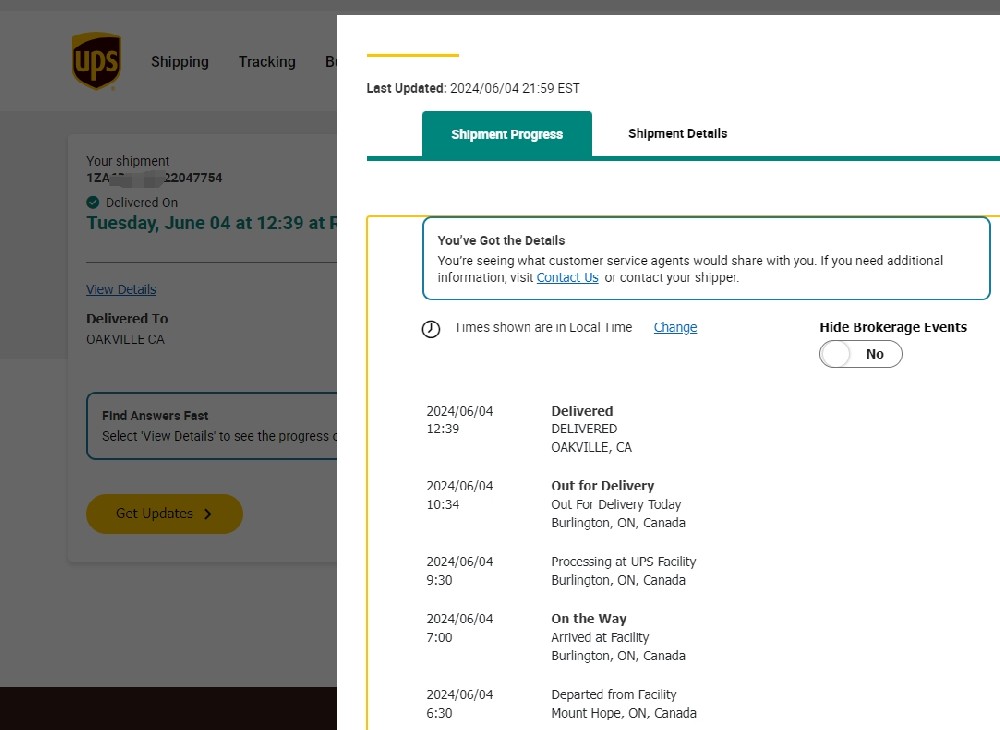The image size is (1000, 730).
Task: Click the OAKVILLE, CA delivered location
Action: (592, 448)
